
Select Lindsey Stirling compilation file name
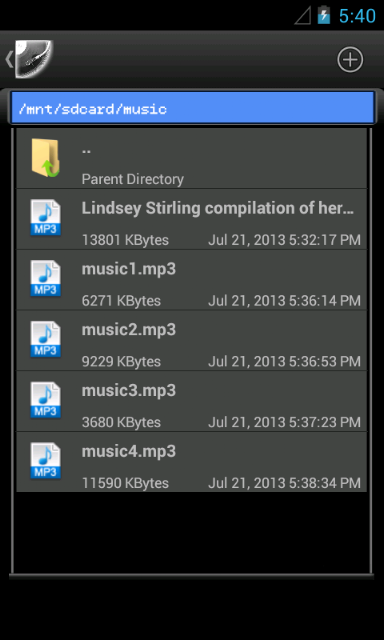pos(218,209)
